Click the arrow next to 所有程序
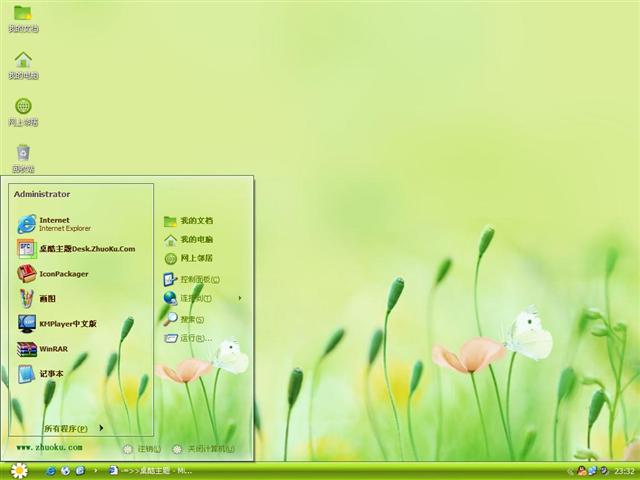640x480 pixels. click(101, 428)
